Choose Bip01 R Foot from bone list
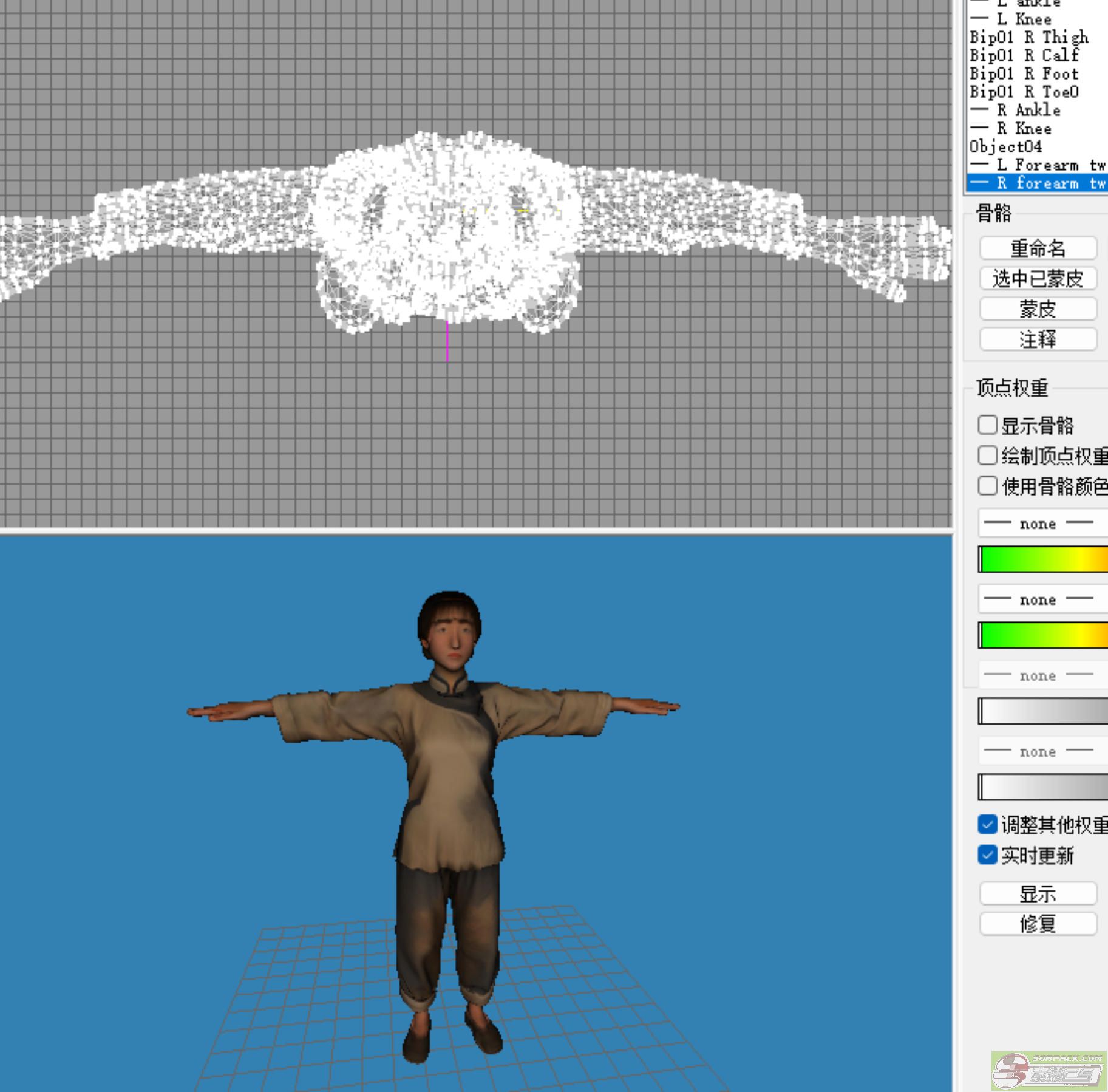 coord(1024,74)
